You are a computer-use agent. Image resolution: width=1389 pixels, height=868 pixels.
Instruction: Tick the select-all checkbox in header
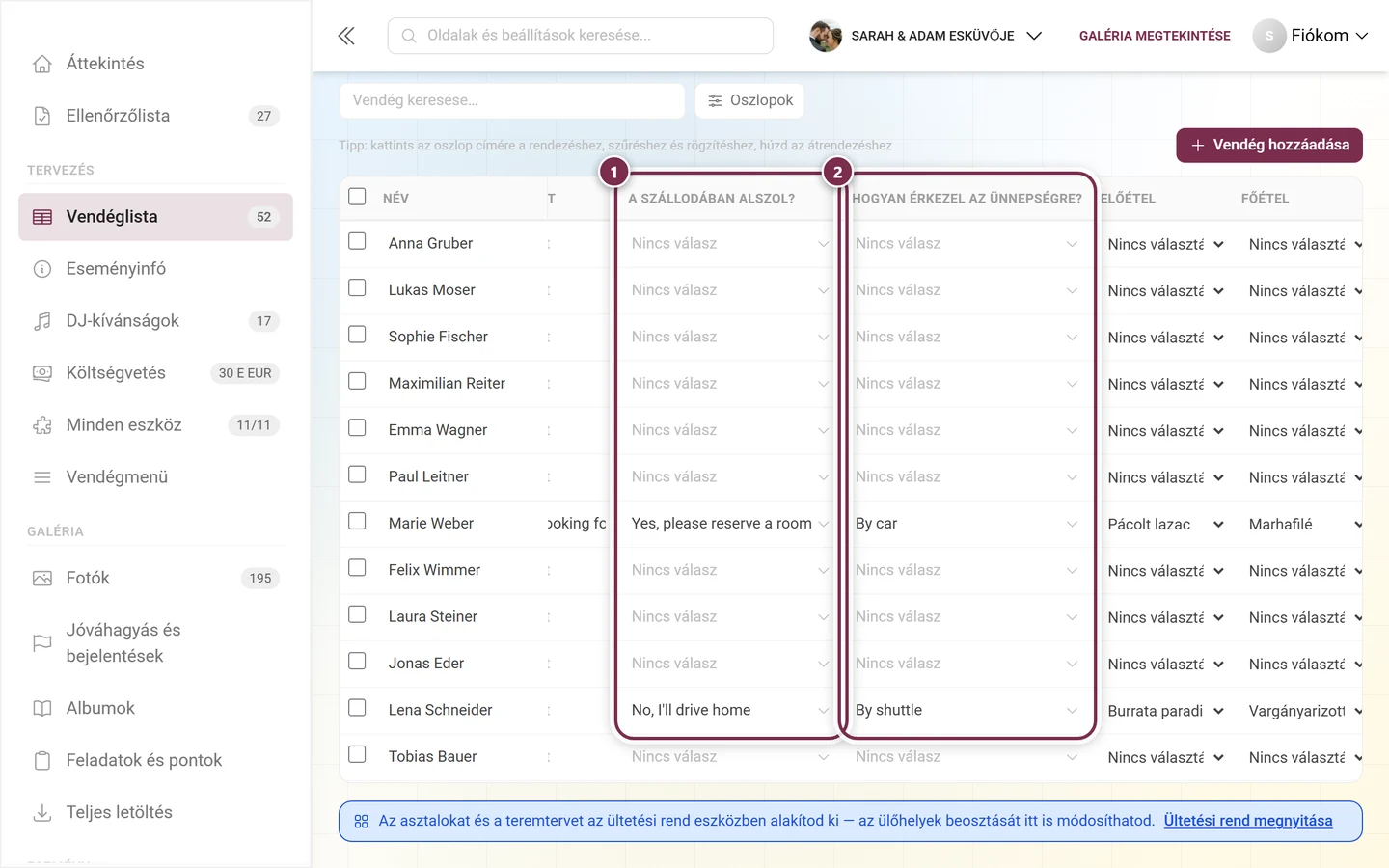tap(357, 197)
